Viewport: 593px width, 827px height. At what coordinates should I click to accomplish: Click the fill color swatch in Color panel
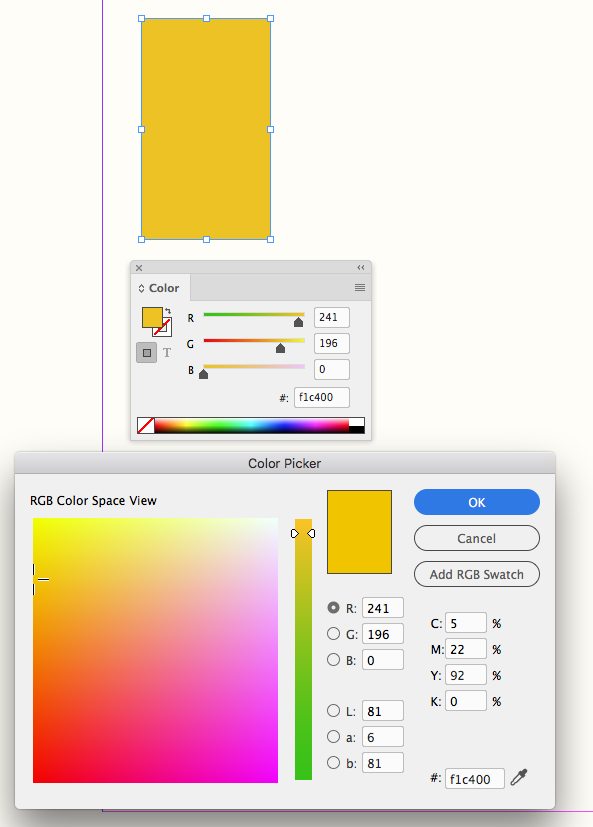tap(150, 315)
